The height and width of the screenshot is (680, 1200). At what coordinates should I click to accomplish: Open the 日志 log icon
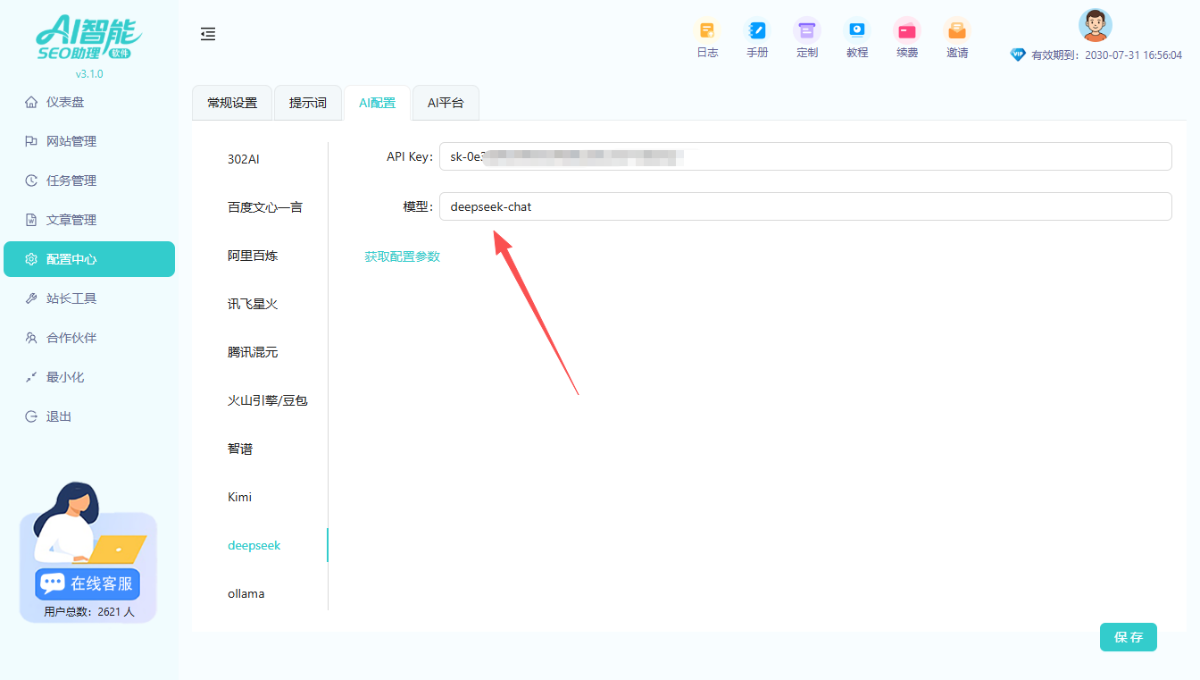pyautogui.click(x=707, y=30)
